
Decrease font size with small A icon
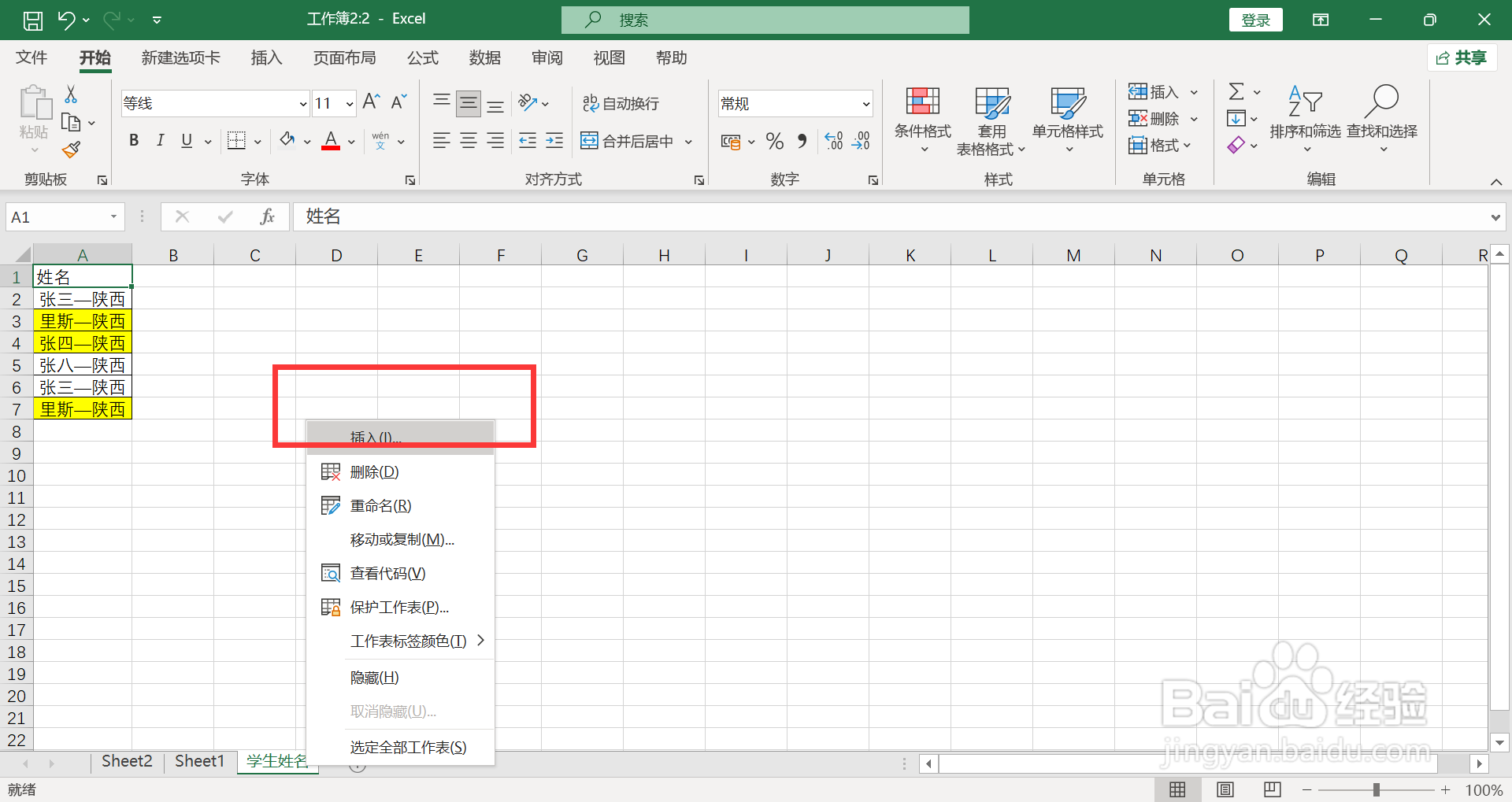398,102
